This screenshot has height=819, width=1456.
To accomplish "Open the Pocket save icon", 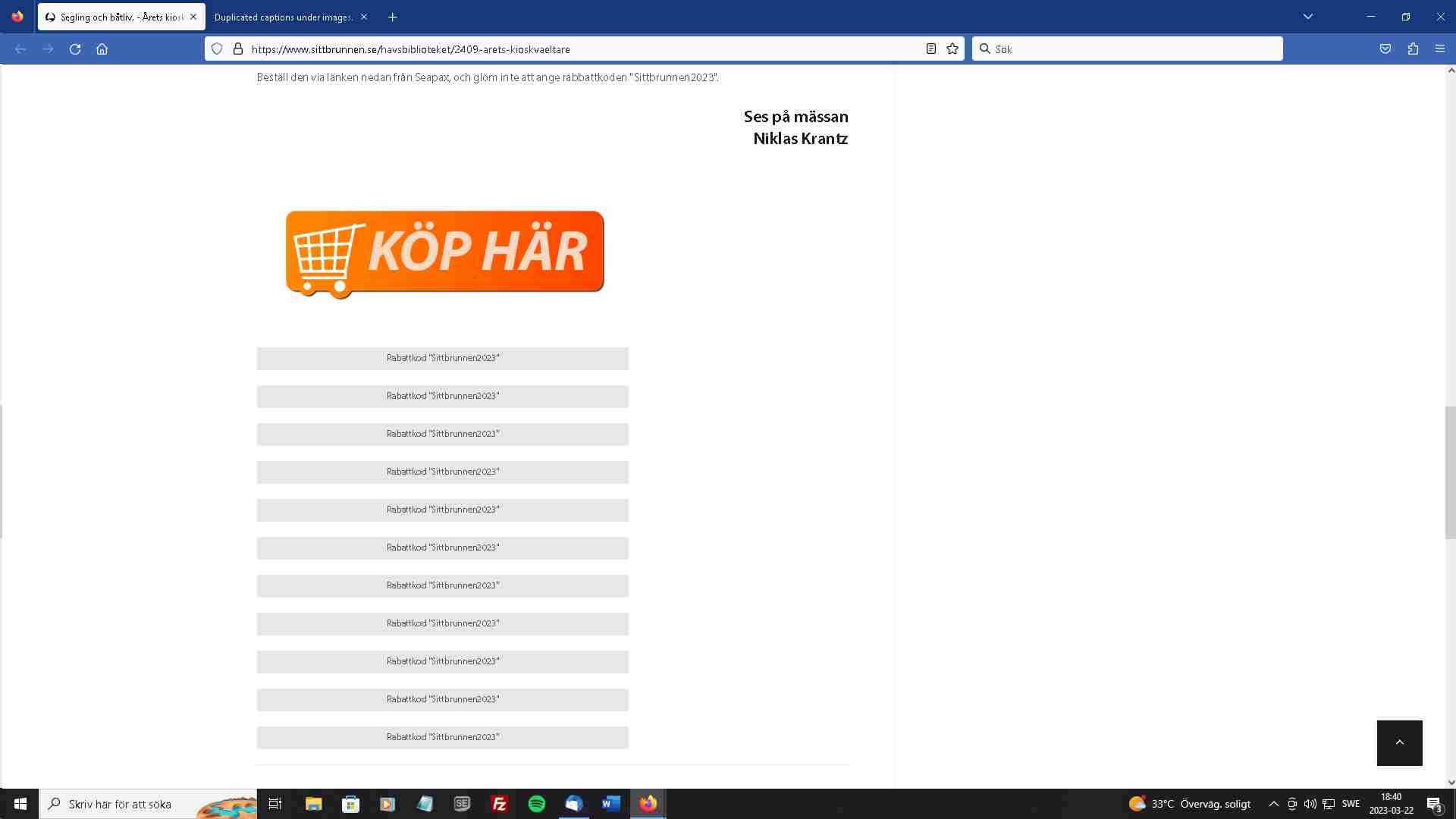I will 1385,49.
